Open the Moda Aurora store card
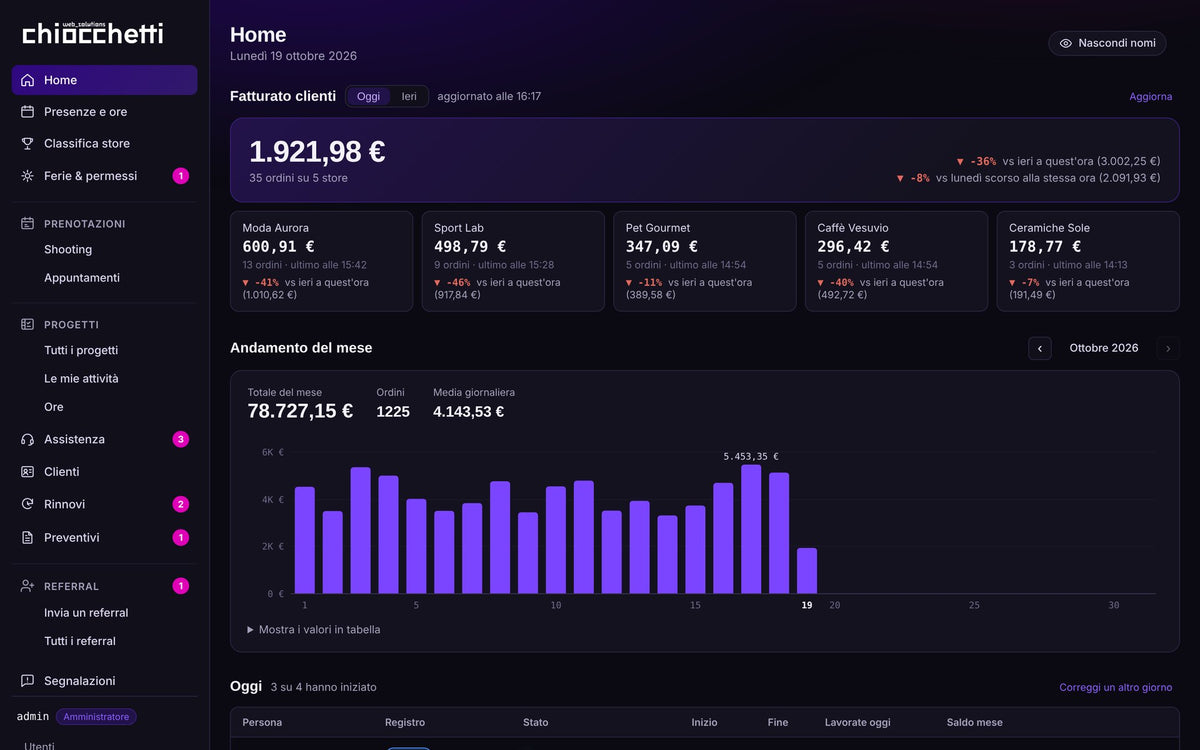Image resolution: width=1200 pixels, height=750 pixels. point(321,261)
